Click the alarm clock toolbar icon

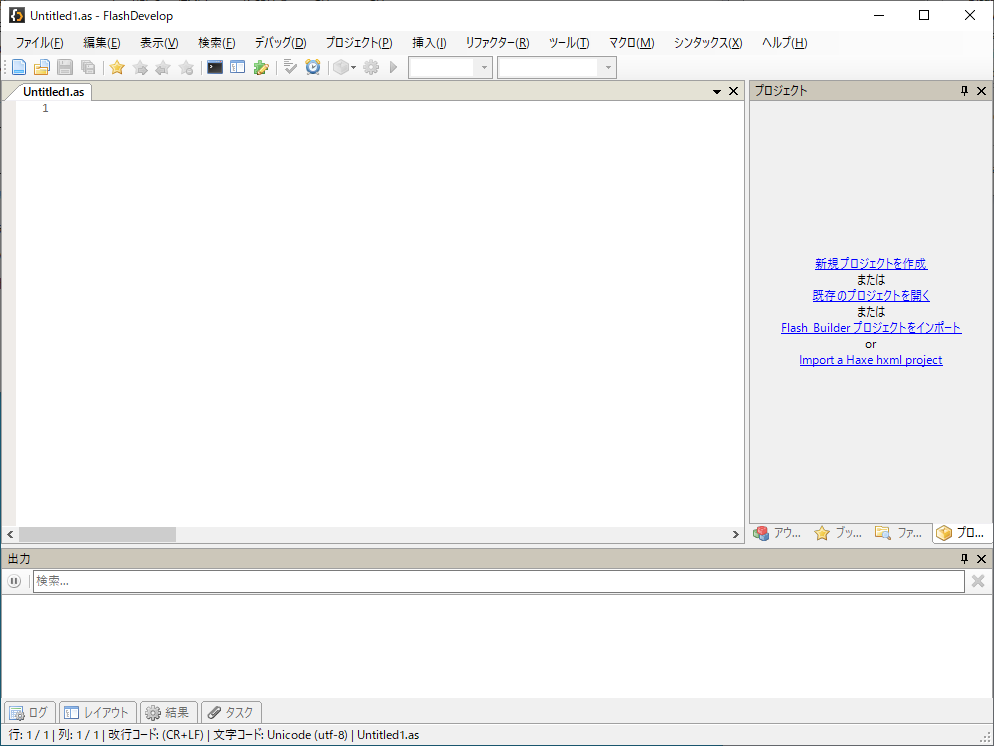point(313,67)
